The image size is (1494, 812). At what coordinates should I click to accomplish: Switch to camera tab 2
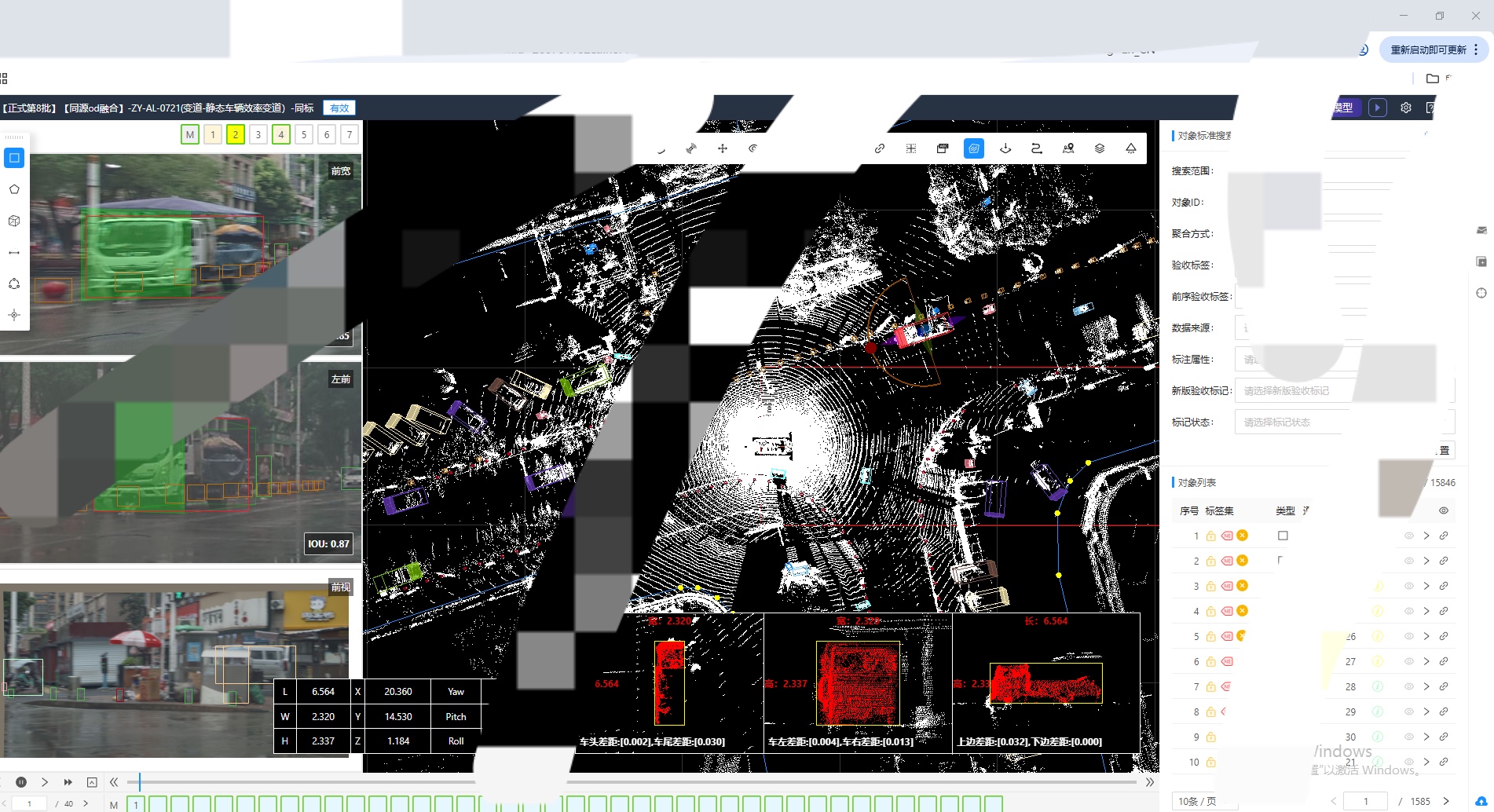236,134
